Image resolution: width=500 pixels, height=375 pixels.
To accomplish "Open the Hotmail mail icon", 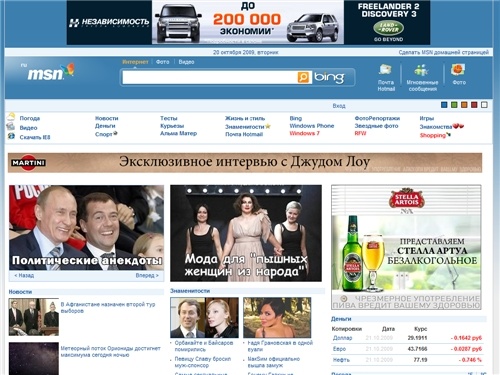I will point(386,69).
